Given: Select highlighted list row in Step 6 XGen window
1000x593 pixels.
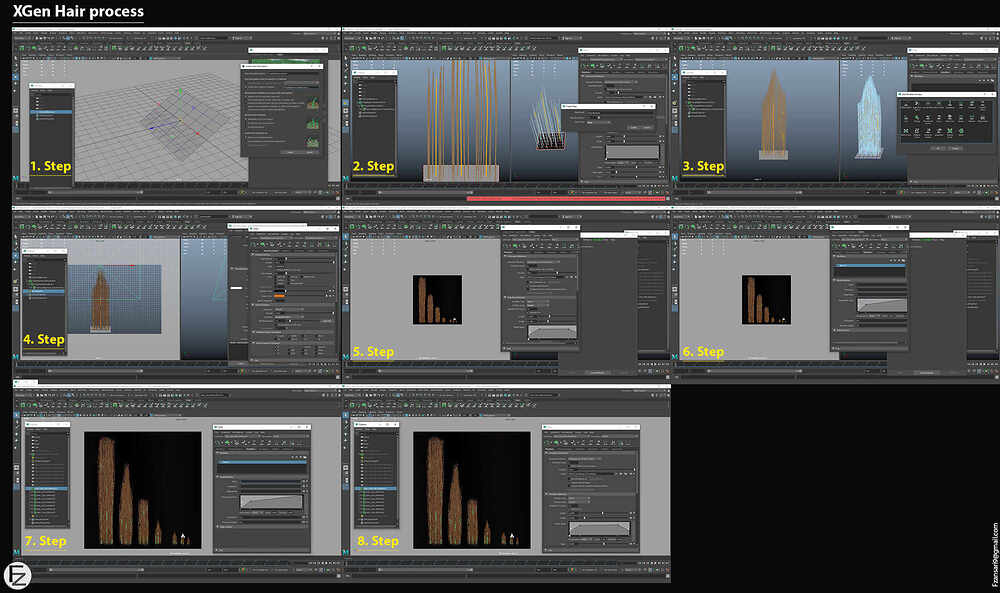Looking at the screenshot, I should tap(870, 265).
